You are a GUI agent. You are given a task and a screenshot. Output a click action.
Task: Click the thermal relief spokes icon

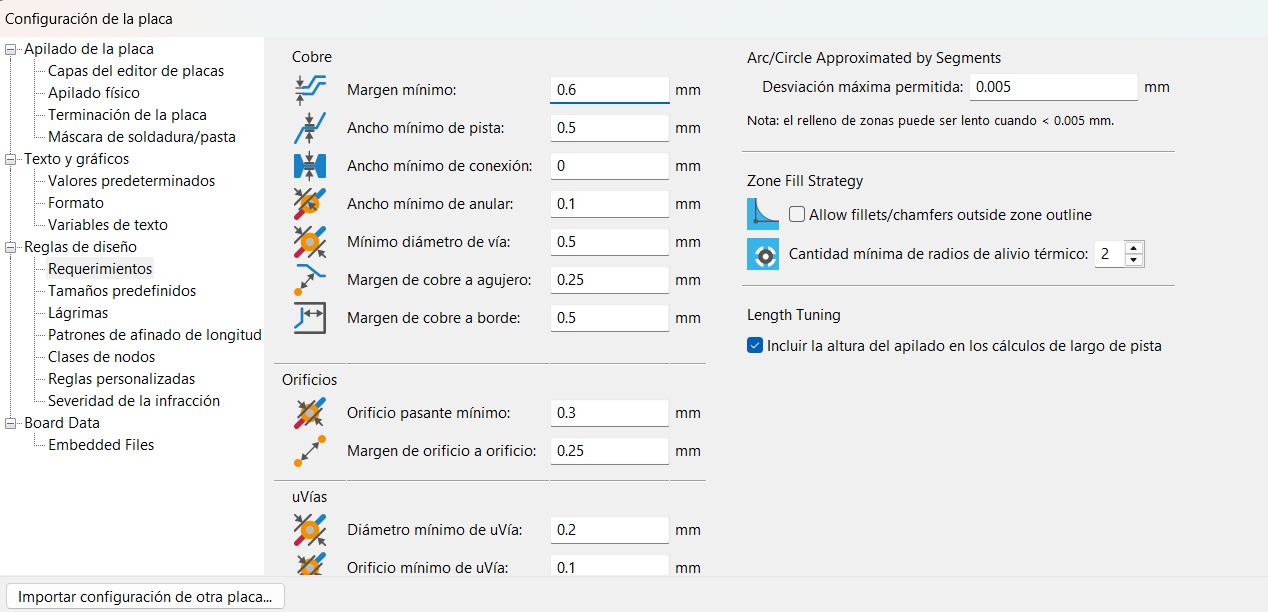click(x=763, y=254)
